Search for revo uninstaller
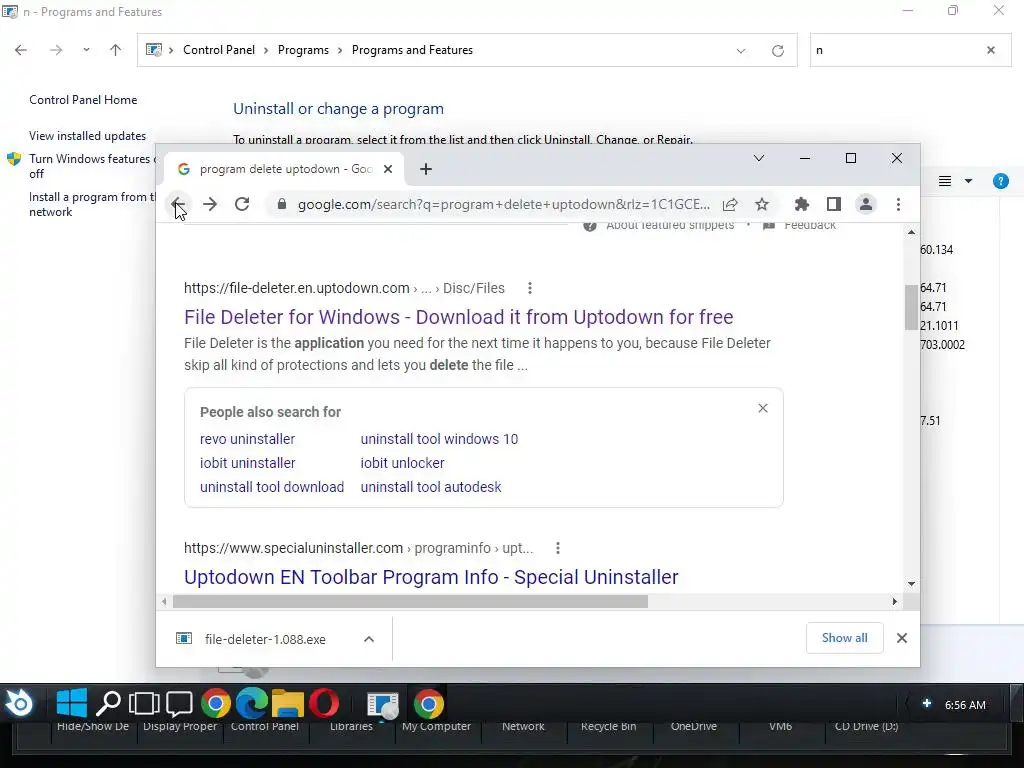 [x=248, y=439]
